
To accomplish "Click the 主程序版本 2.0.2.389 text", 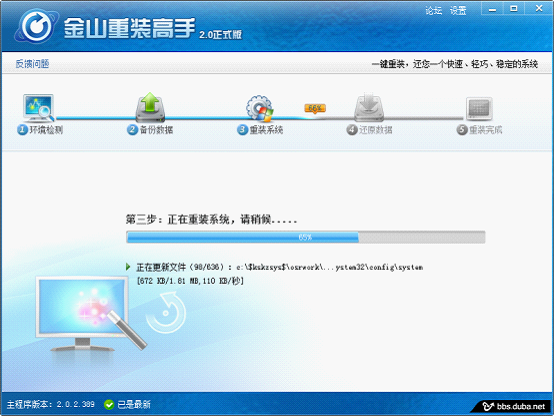I will tap(51, 405).
